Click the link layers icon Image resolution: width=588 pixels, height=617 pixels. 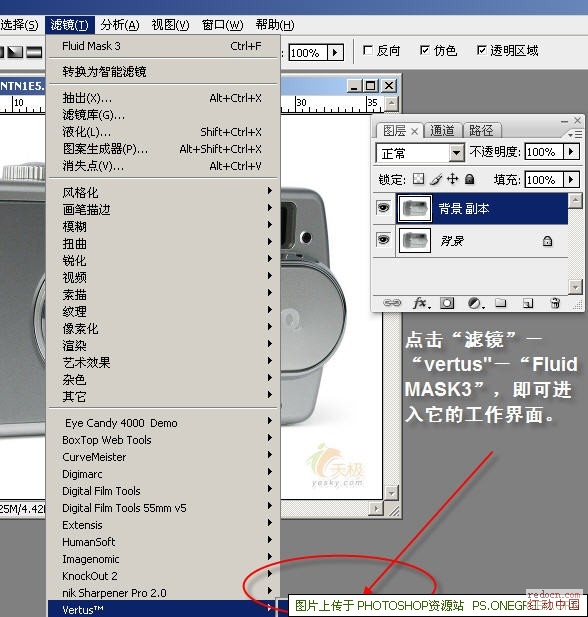[392, 303]
